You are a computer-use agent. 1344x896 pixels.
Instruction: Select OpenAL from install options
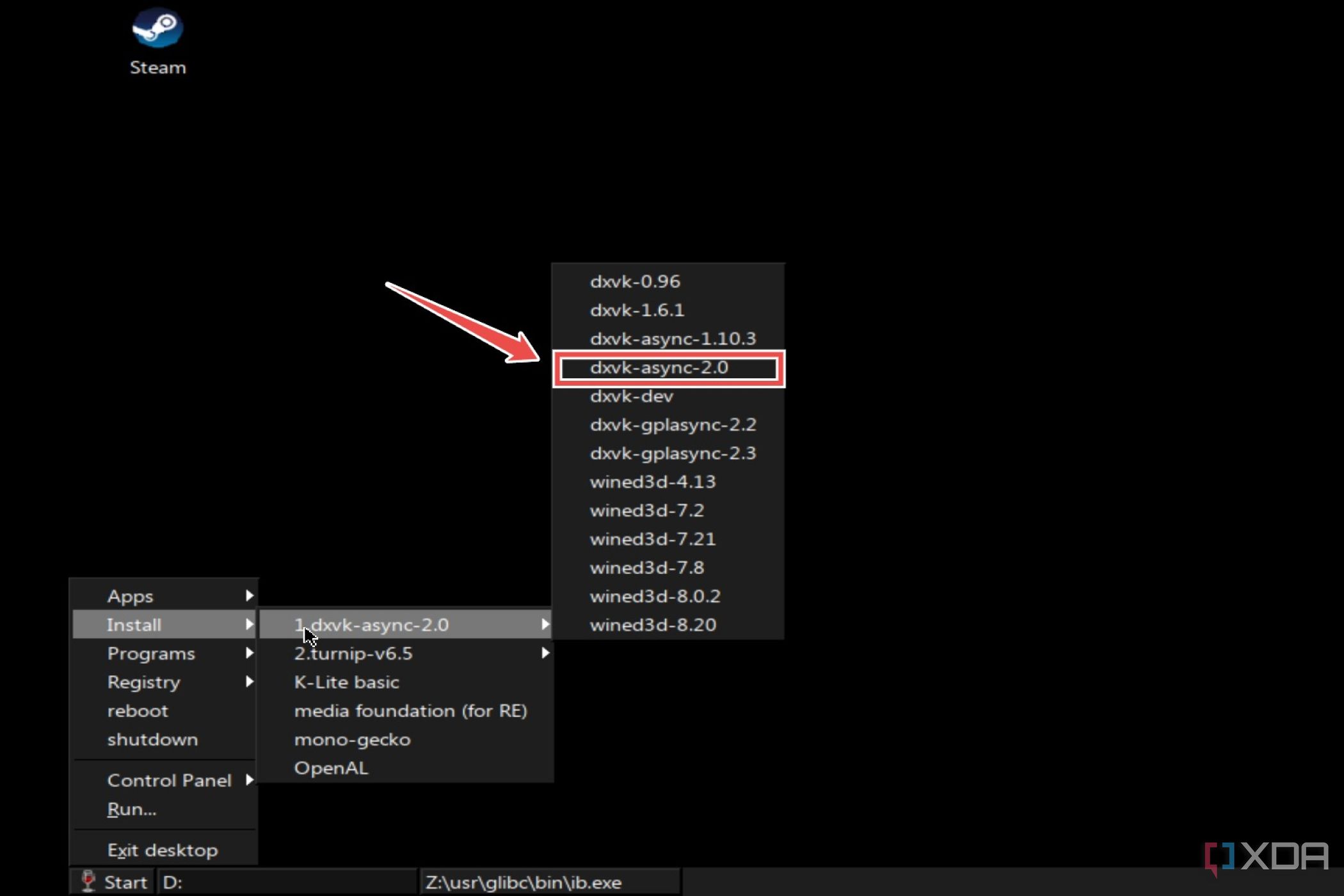point(331,767)
